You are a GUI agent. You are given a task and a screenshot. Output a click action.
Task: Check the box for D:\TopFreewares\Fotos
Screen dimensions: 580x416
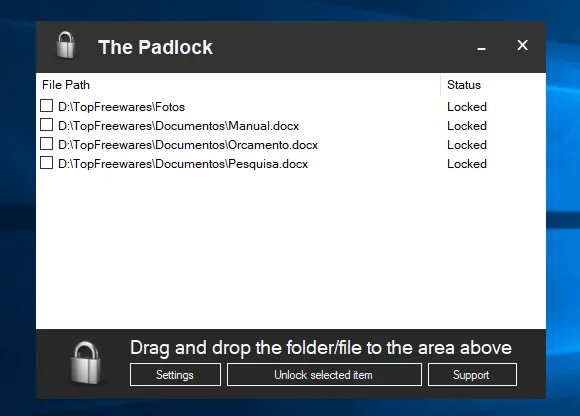(46, 106)
